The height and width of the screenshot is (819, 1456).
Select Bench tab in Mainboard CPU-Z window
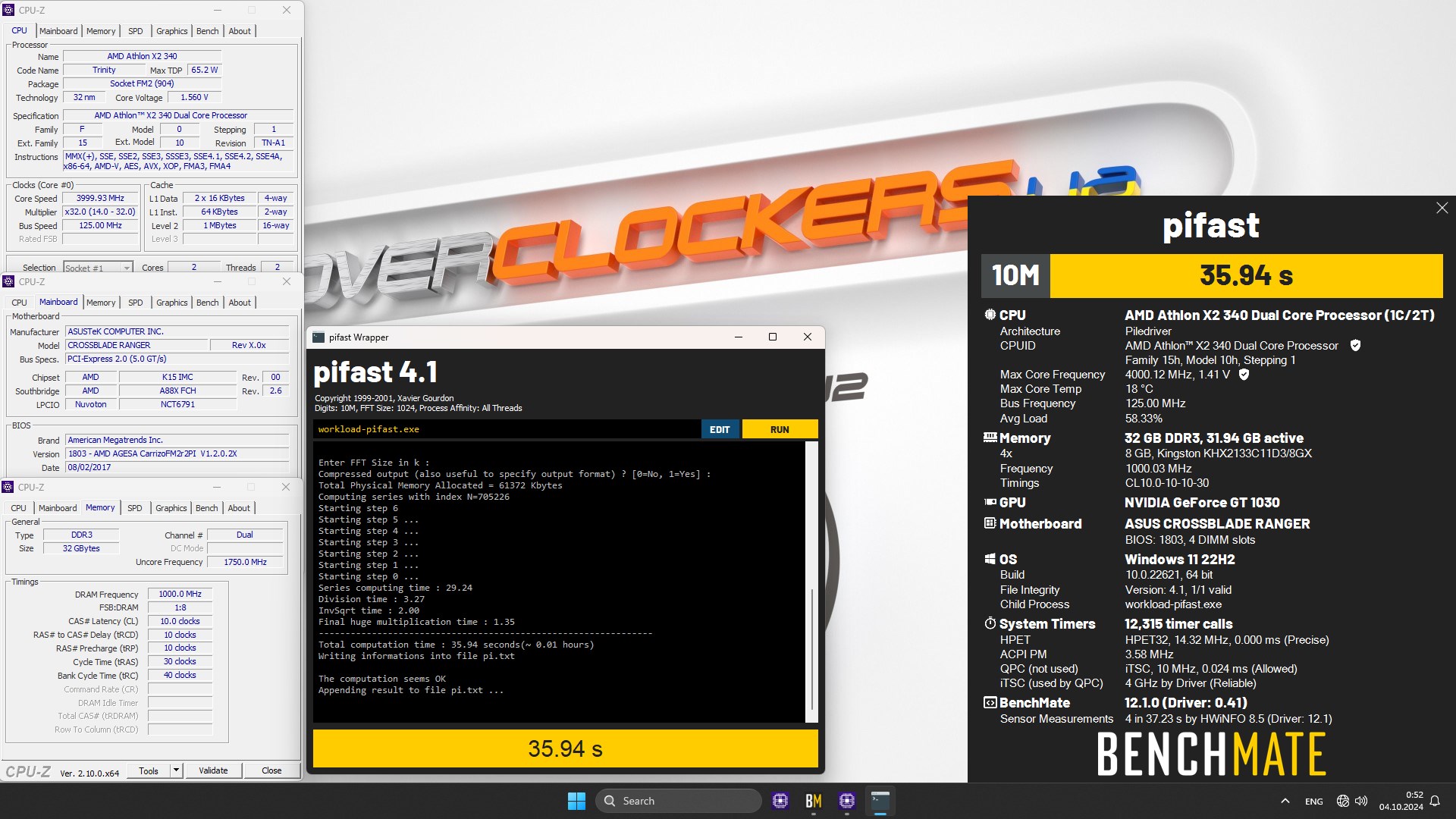coord(207,303)
